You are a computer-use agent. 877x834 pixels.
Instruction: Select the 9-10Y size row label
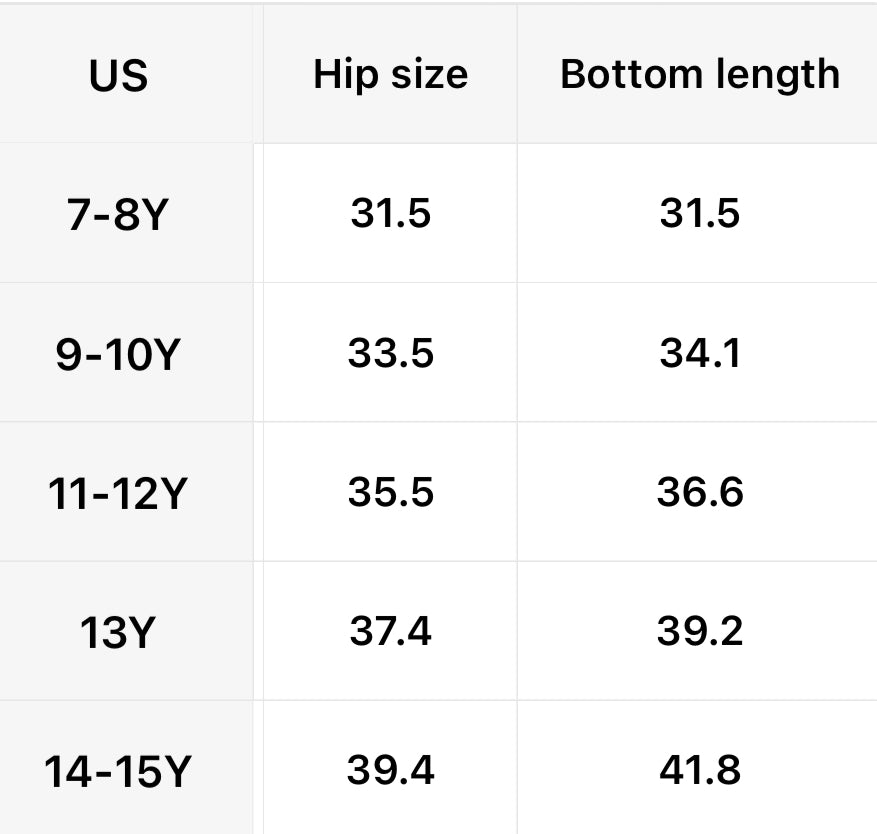[x=116, y=354]
